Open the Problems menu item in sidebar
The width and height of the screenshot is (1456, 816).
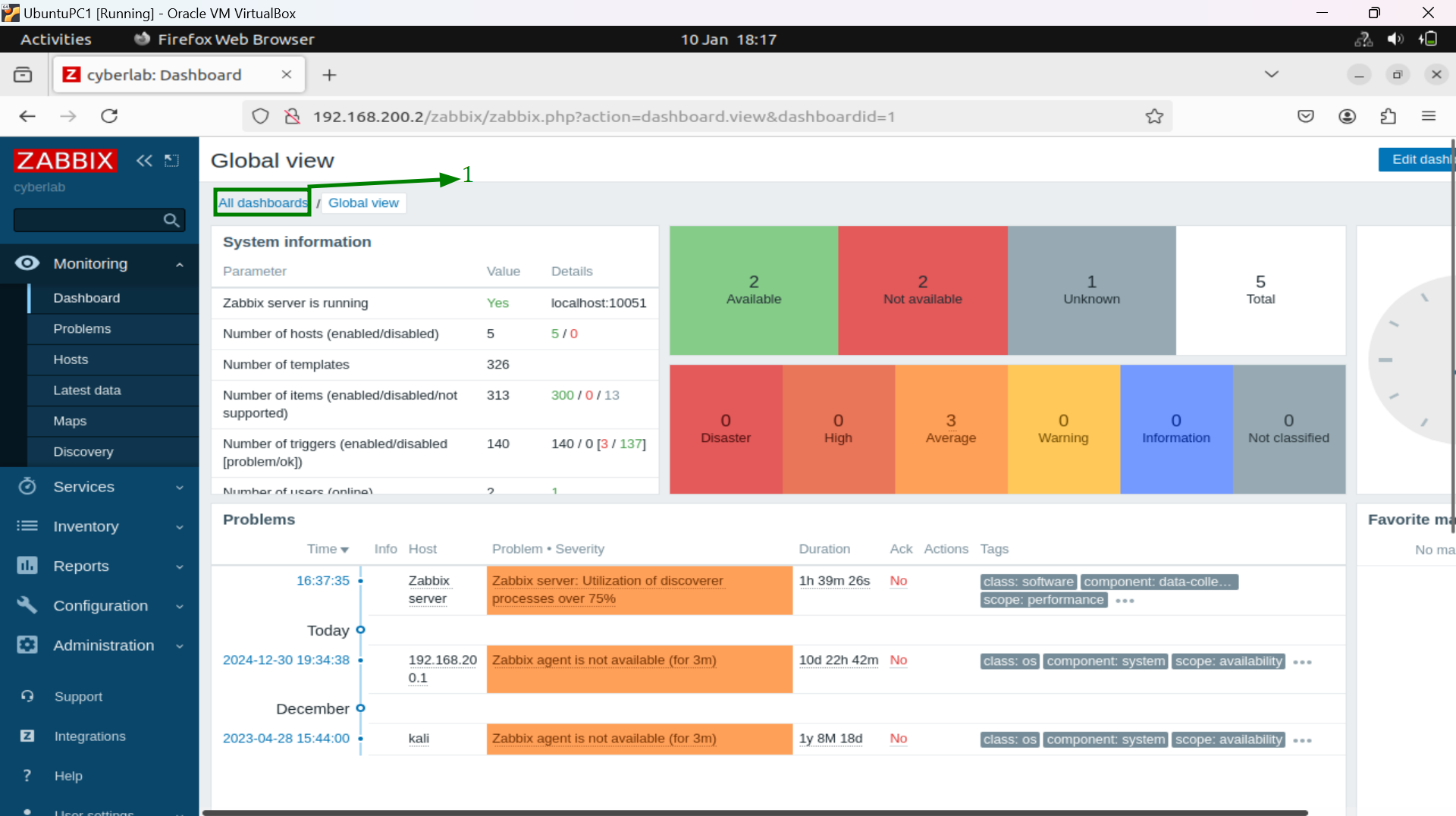(x=113, y=328)
